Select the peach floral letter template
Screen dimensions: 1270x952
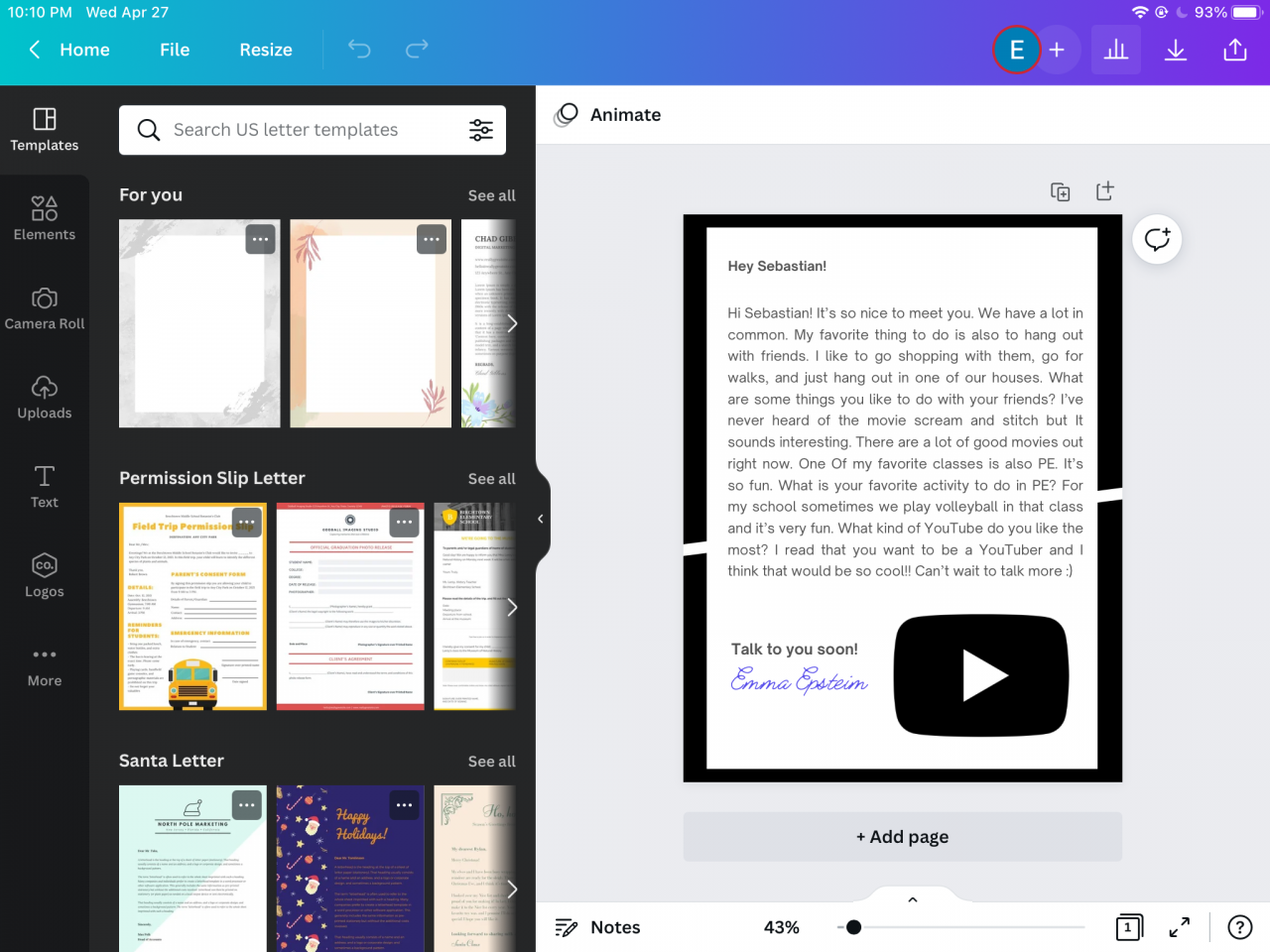[x=371, y=323]
